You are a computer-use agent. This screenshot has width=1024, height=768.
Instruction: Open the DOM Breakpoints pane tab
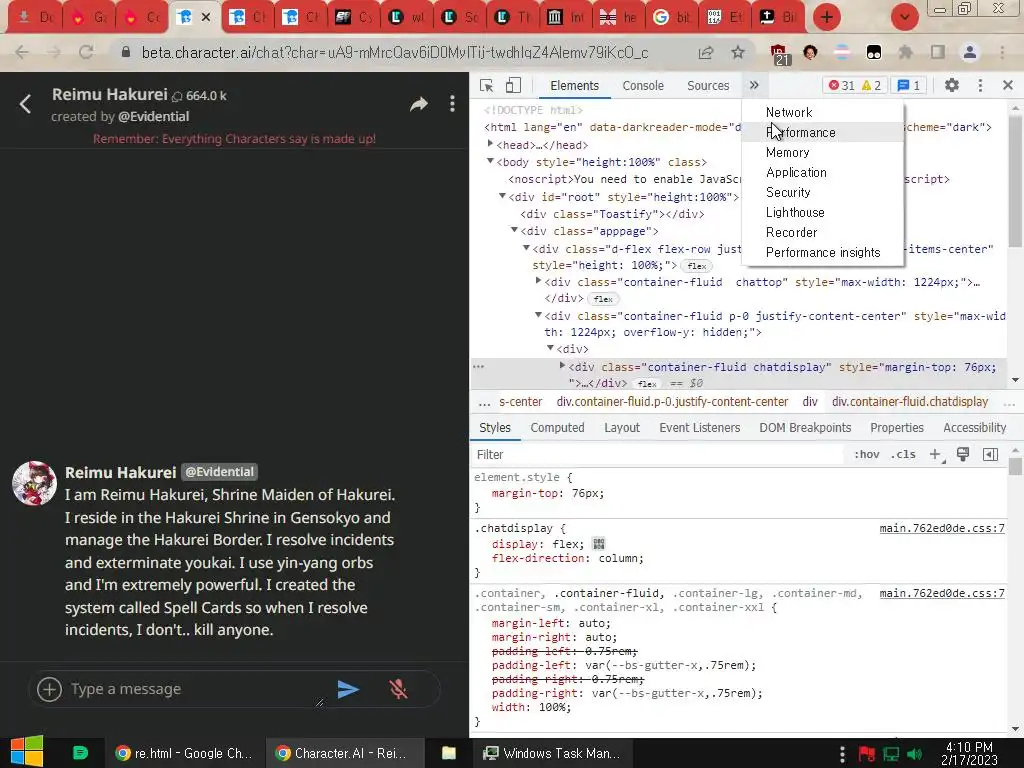(805, 427)
